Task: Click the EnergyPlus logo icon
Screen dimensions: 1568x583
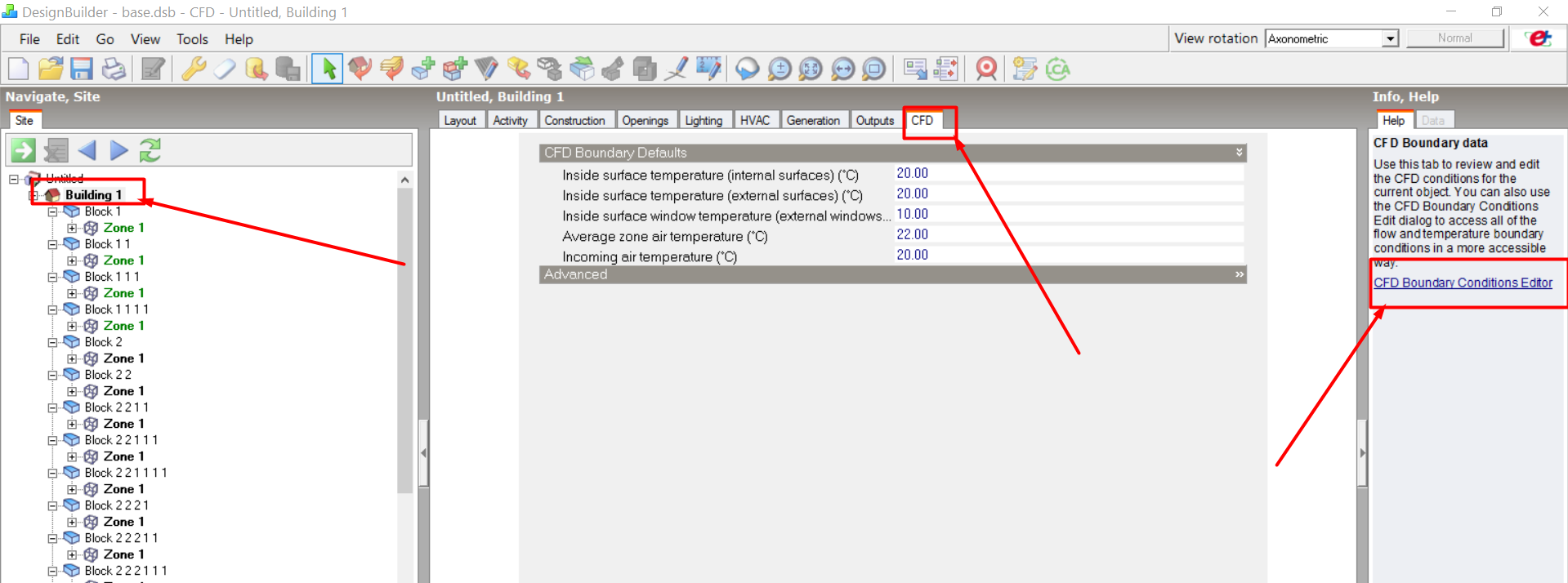Action: coord(1539,38)
